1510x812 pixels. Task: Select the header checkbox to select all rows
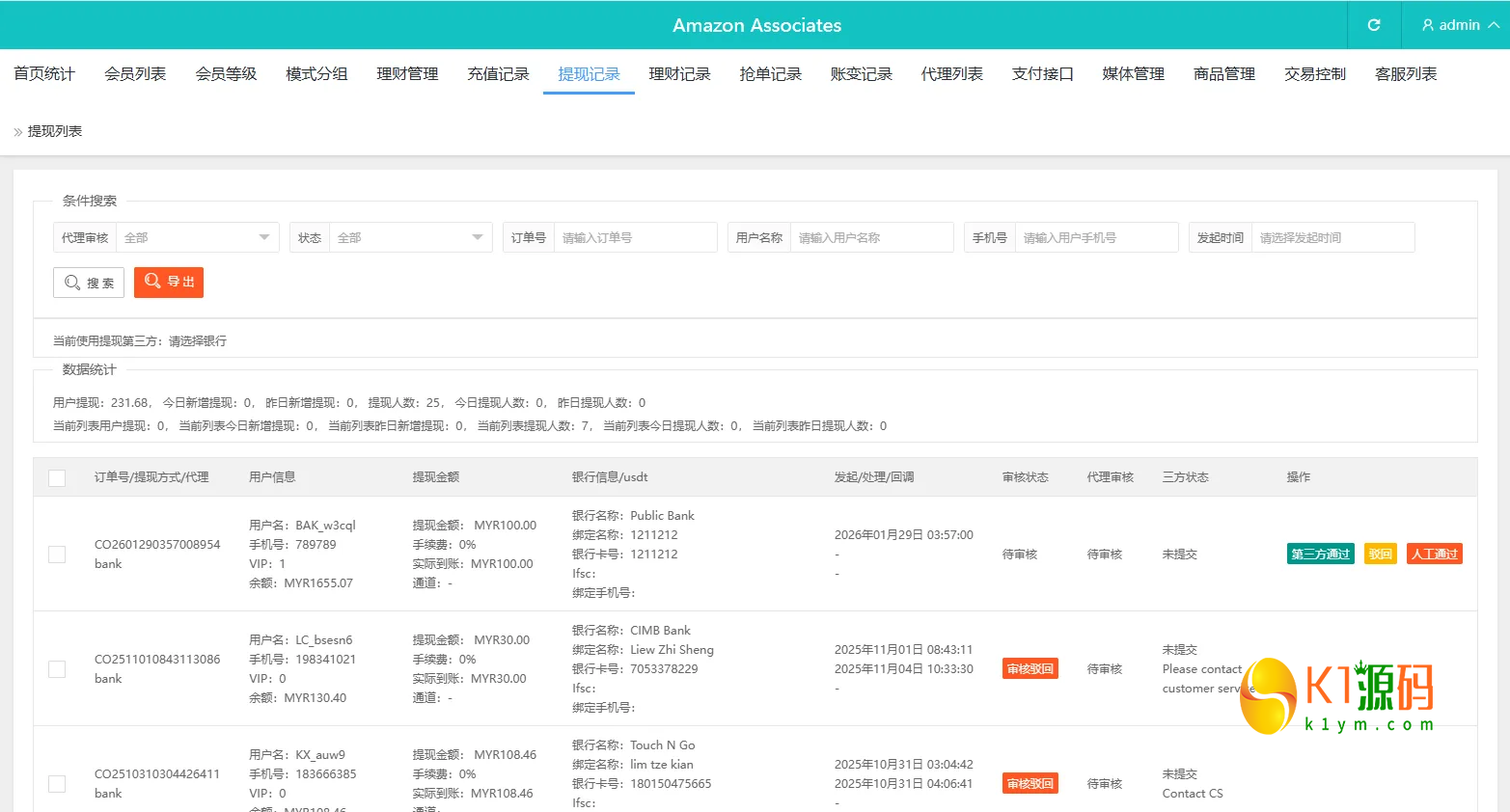pyautogui.click(x=56, y=477)
